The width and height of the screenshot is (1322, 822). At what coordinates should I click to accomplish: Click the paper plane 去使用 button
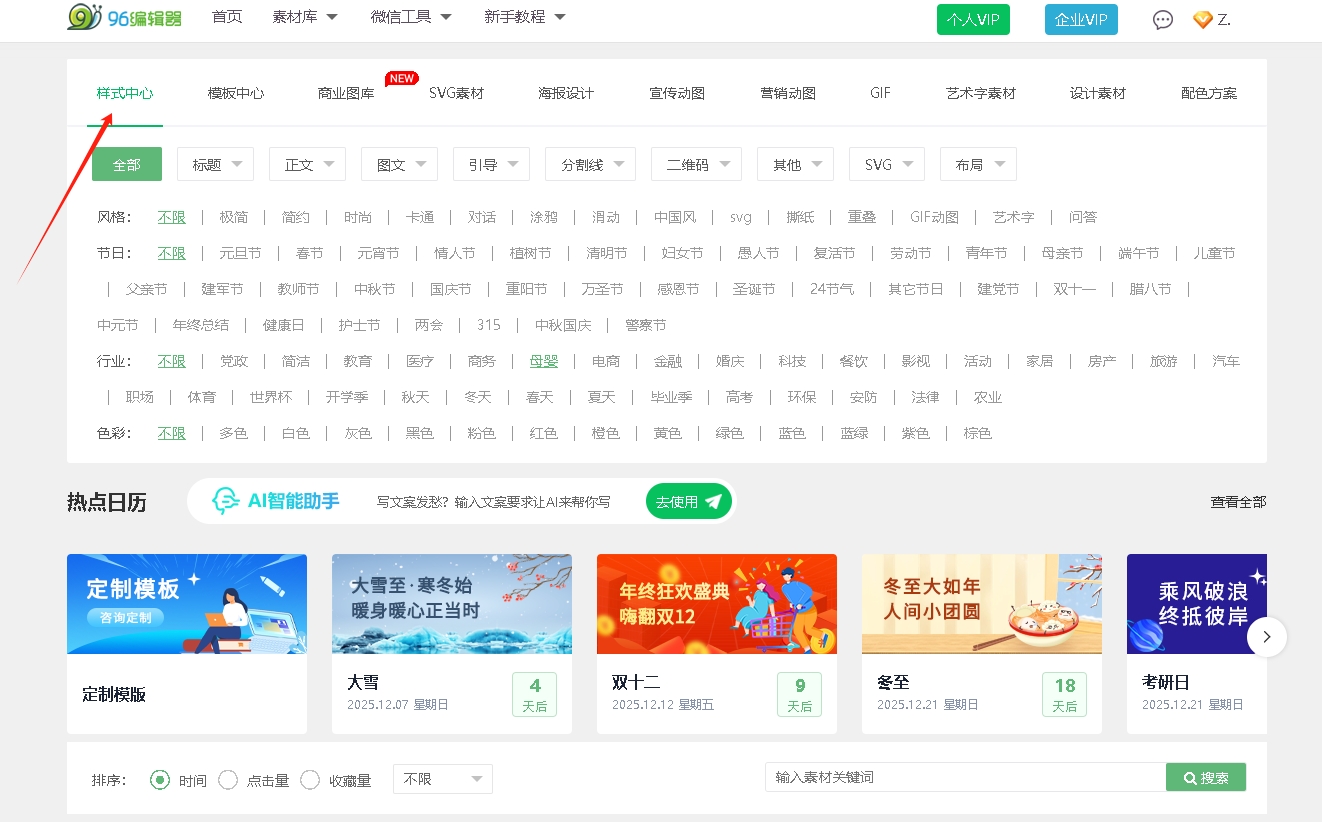pos(688,501)
